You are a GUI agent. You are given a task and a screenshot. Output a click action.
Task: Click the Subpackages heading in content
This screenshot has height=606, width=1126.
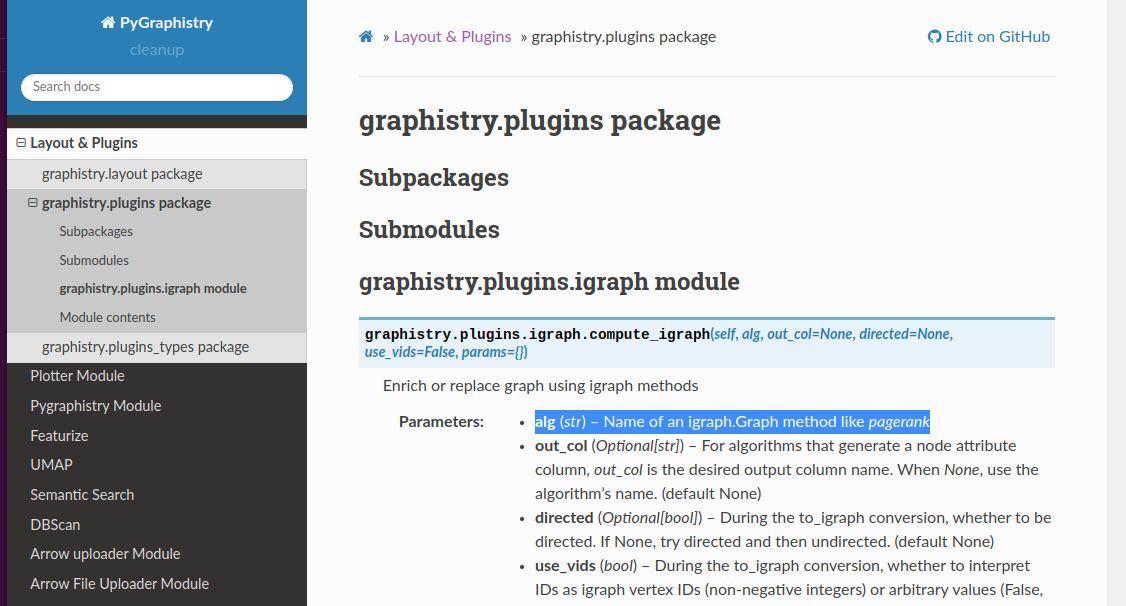434,177
